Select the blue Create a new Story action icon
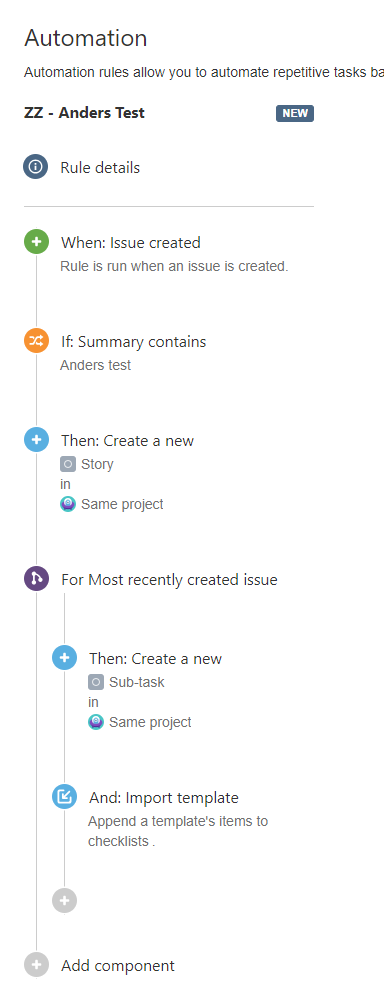The width and height of the screenshot is (384, 998). pos(36,440)
